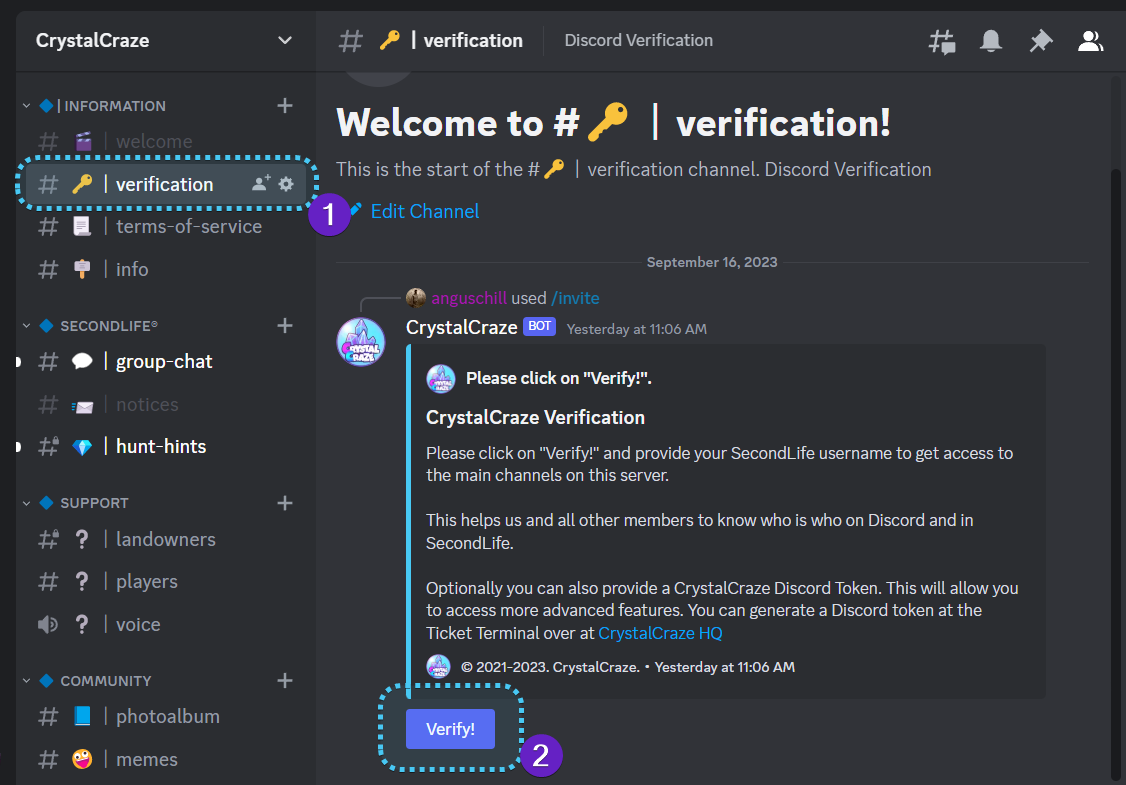Image resolution: width=1126 pixels, height=785 pixels.
Task: Click the CrystalCraze Verification embed title
Action: pyautogui.click(x=535, y=417)
